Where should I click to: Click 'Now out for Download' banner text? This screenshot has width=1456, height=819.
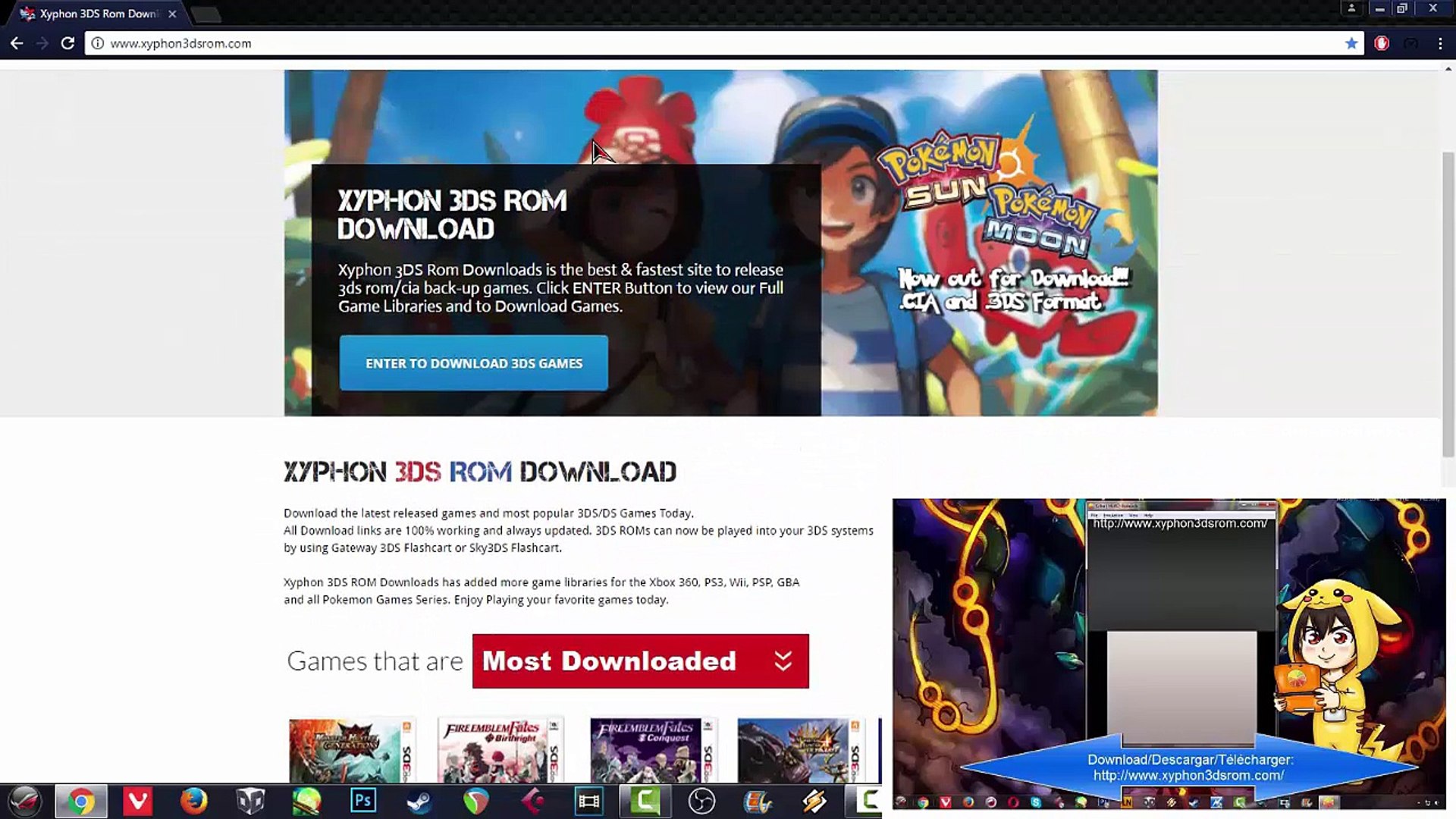point(1013,278)
